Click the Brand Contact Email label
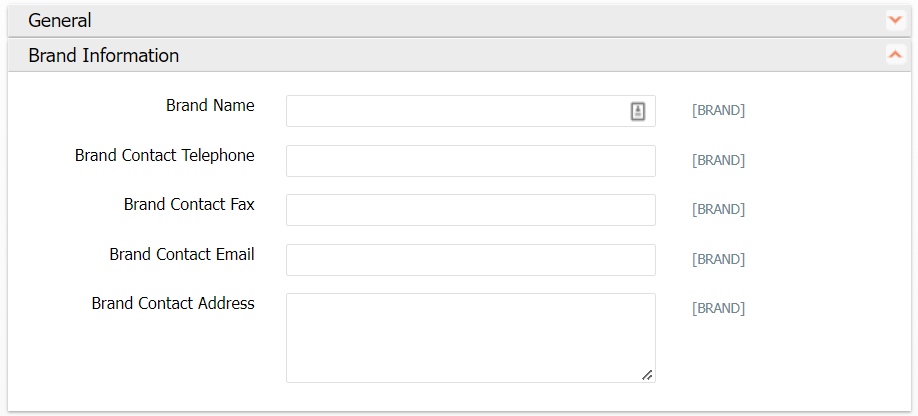Image resolution: width=918 pixels, height=416 pixels. pos(182,254)
